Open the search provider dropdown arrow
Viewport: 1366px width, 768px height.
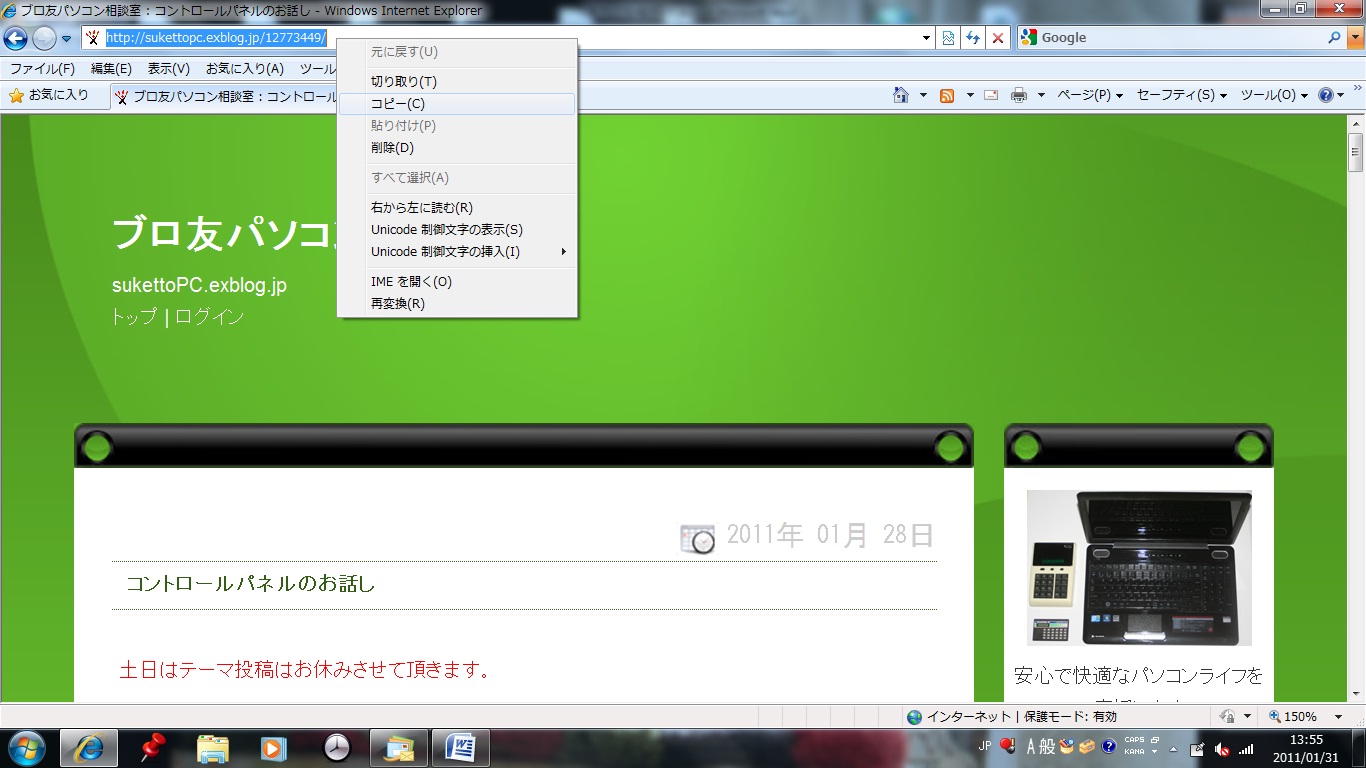tap(1355, 38)
